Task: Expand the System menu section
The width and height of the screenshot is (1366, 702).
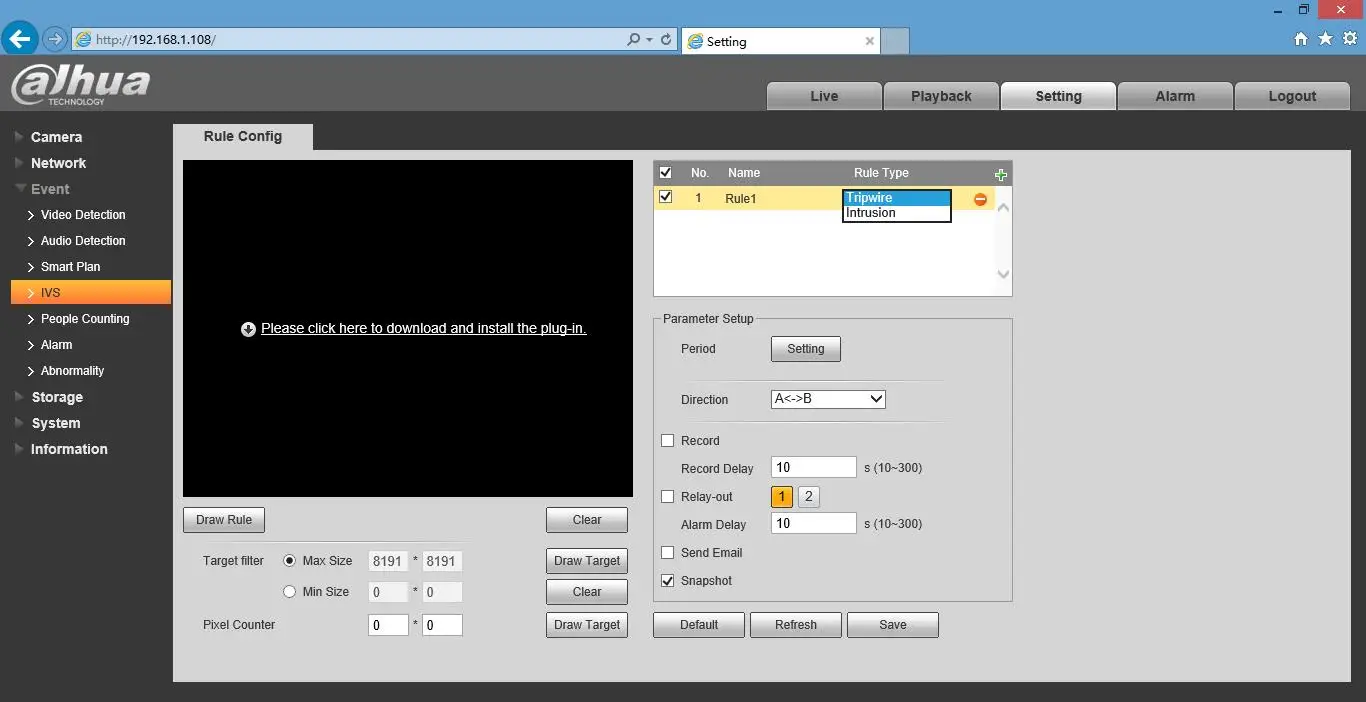Action: coord(55,423)
